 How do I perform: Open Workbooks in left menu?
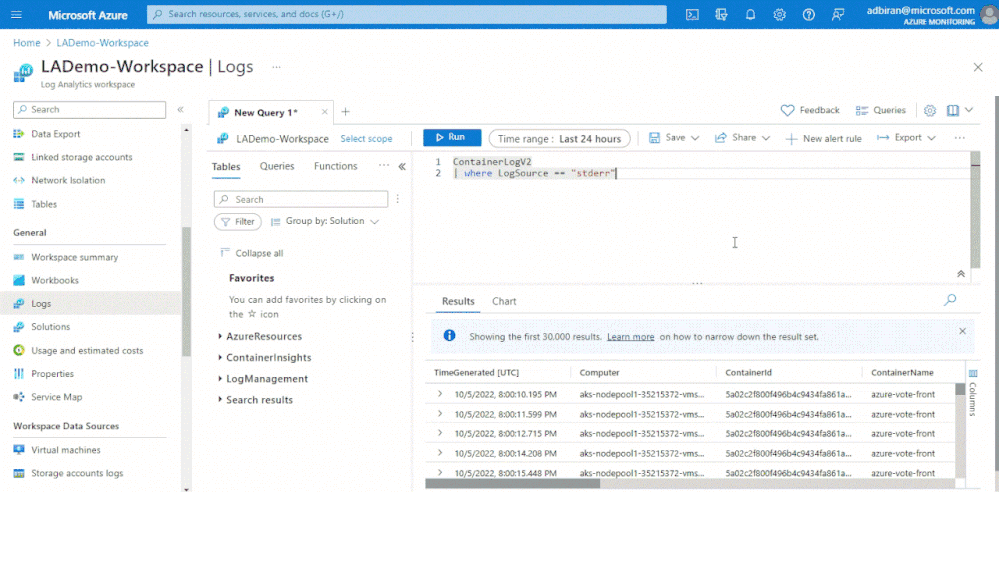pos(55,280)
